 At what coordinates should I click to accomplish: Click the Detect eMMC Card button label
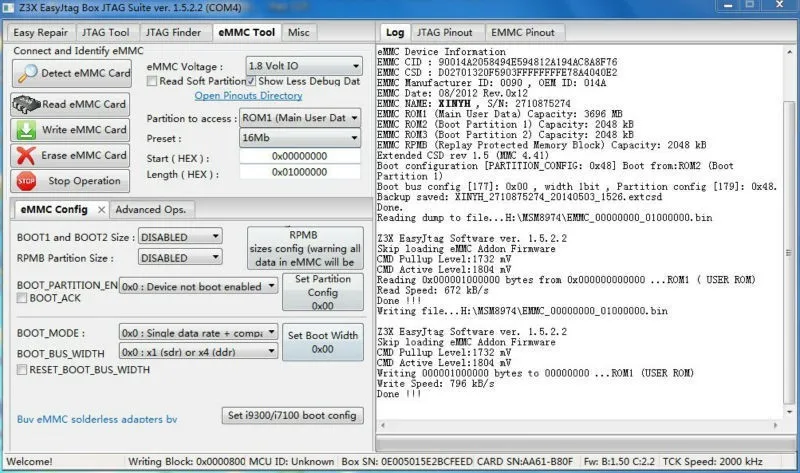click(86, 73)
